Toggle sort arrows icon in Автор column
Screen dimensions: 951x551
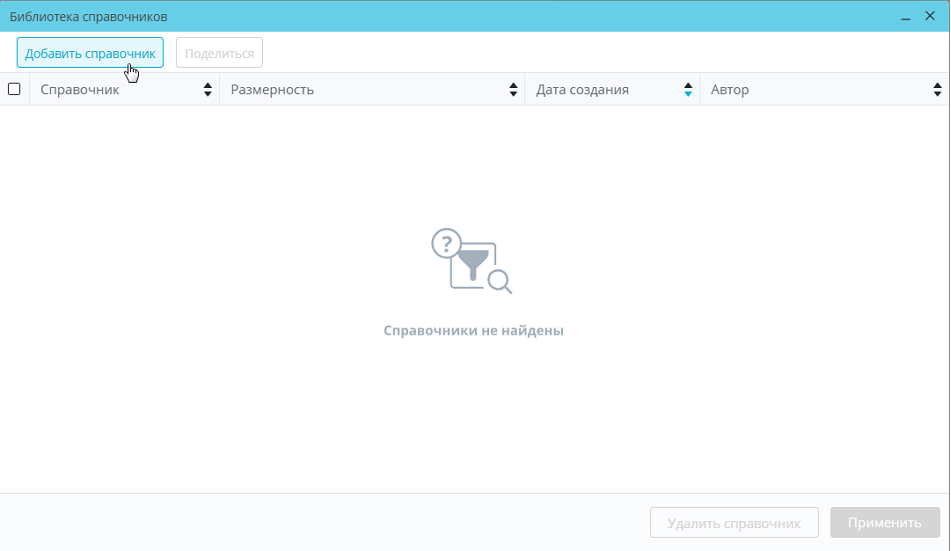[x=937, y=90]
